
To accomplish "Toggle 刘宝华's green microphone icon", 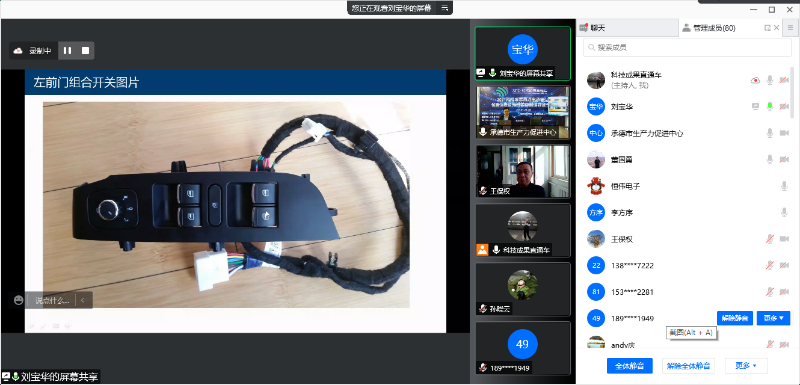I will coord(770,107).
